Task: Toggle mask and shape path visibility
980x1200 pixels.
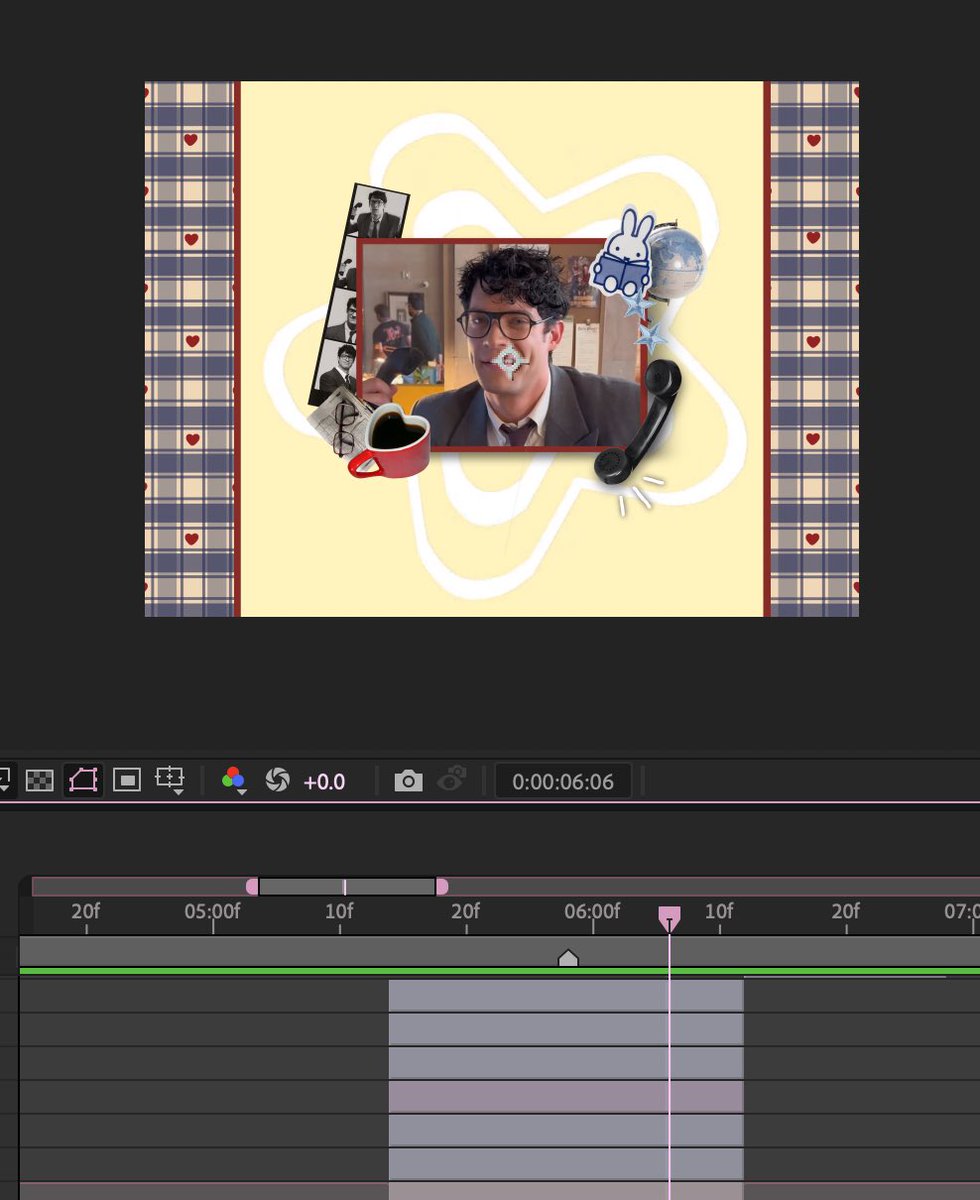Action: click(83, 780)
